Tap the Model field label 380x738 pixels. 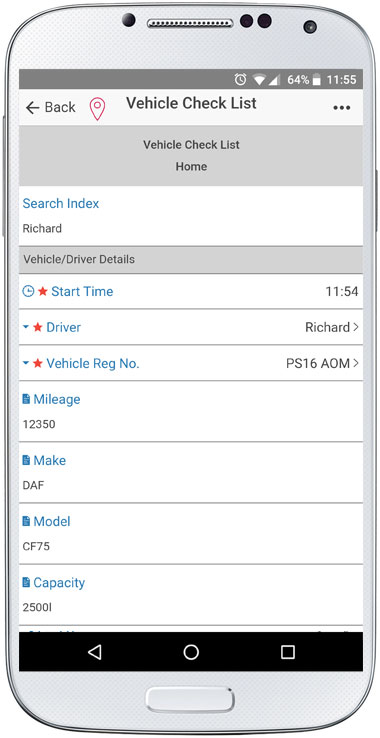[x=52, y=521]
